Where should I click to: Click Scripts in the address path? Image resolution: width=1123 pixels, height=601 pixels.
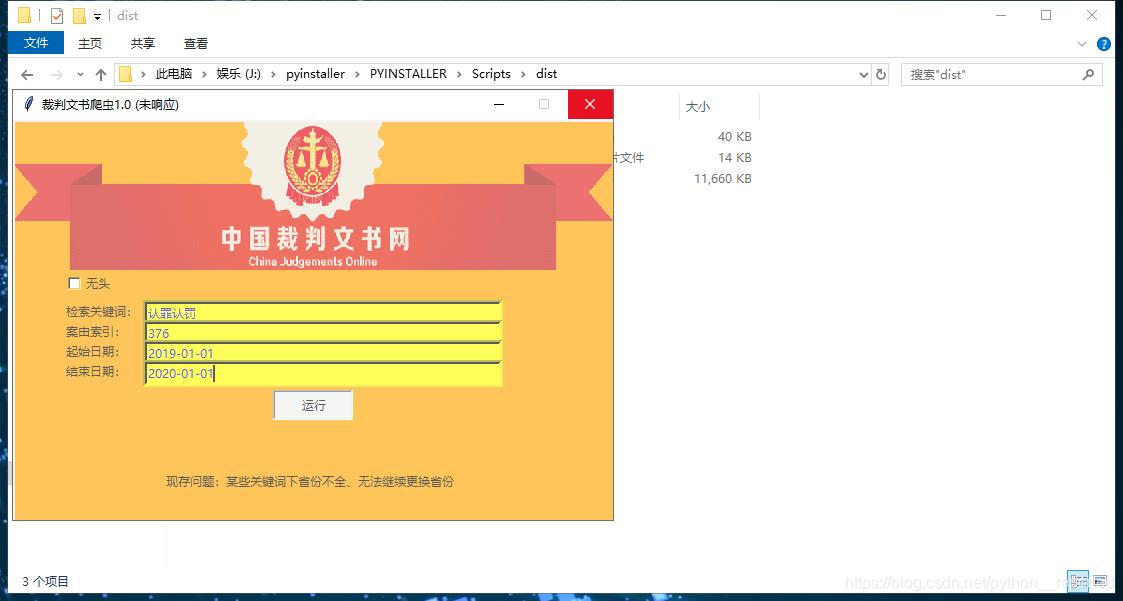[x=491, y=74]
